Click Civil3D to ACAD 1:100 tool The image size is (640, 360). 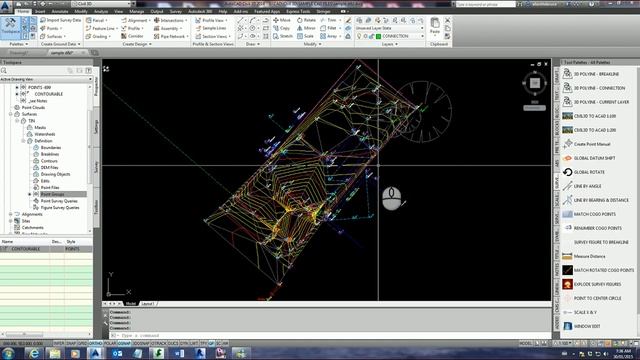(589, 116)
